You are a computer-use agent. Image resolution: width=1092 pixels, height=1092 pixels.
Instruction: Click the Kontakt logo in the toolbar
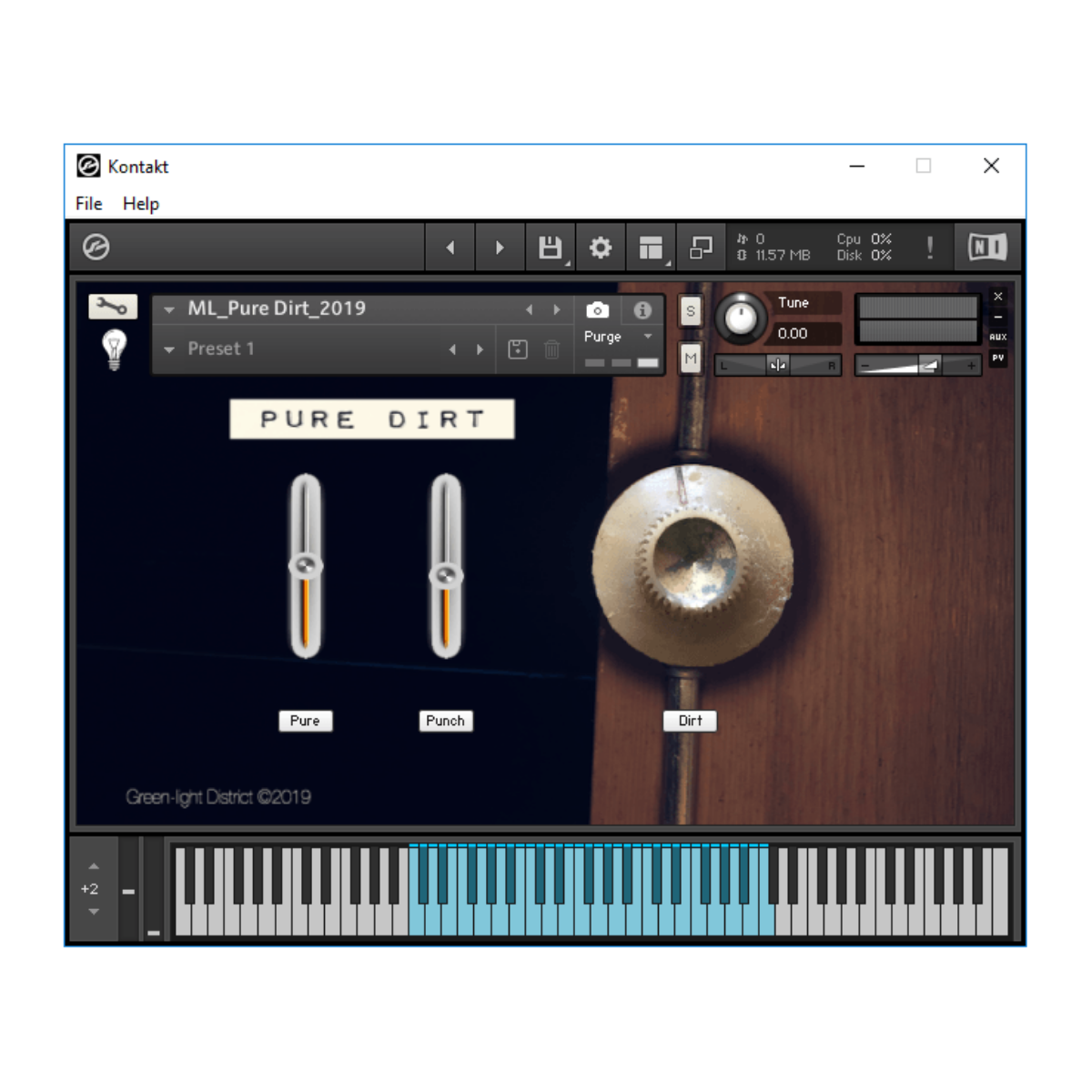coord(96,247)
